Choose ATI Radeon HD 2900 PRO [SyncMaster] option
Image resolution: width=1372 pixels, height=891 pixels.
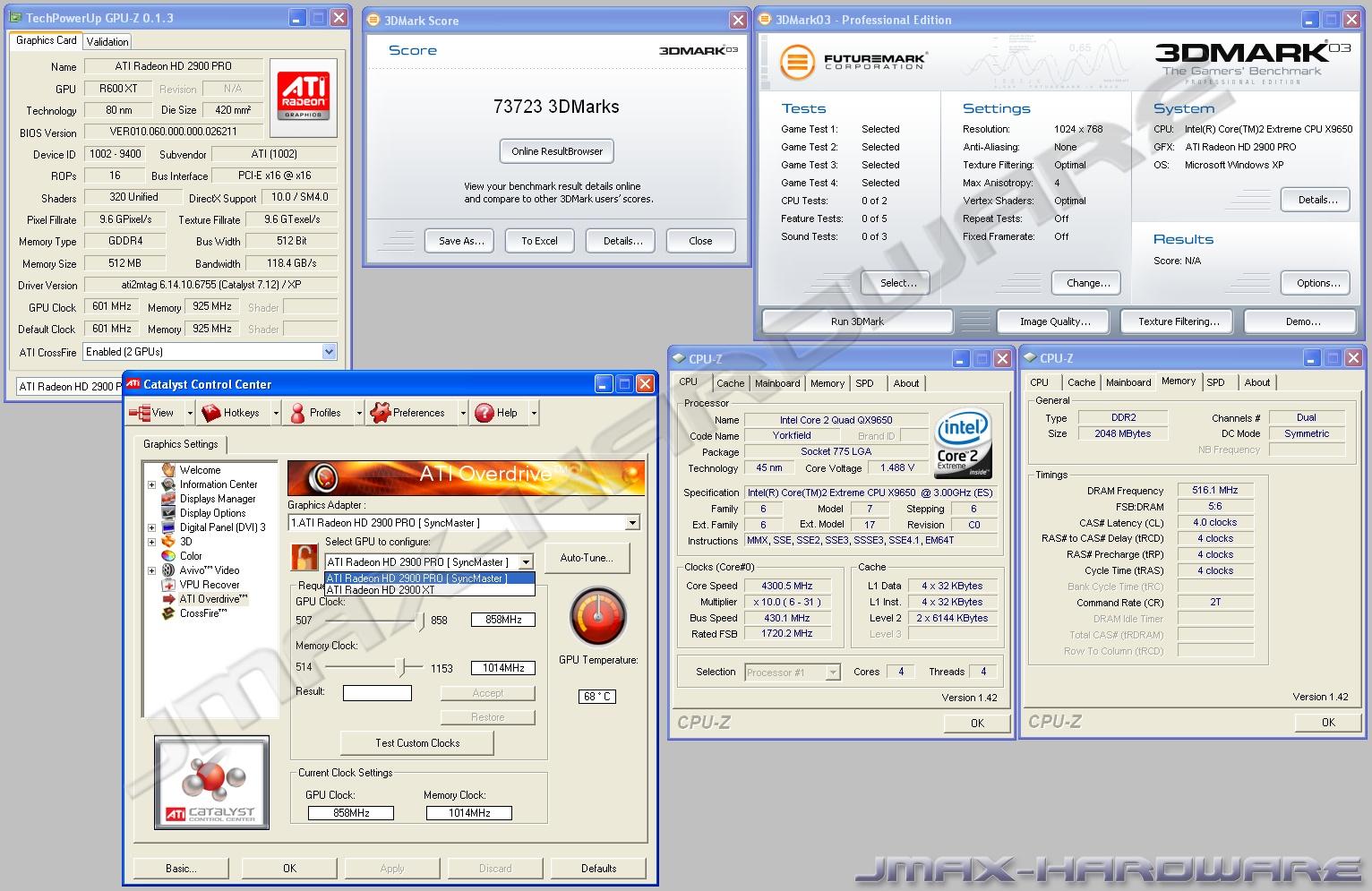pos(430,578)
